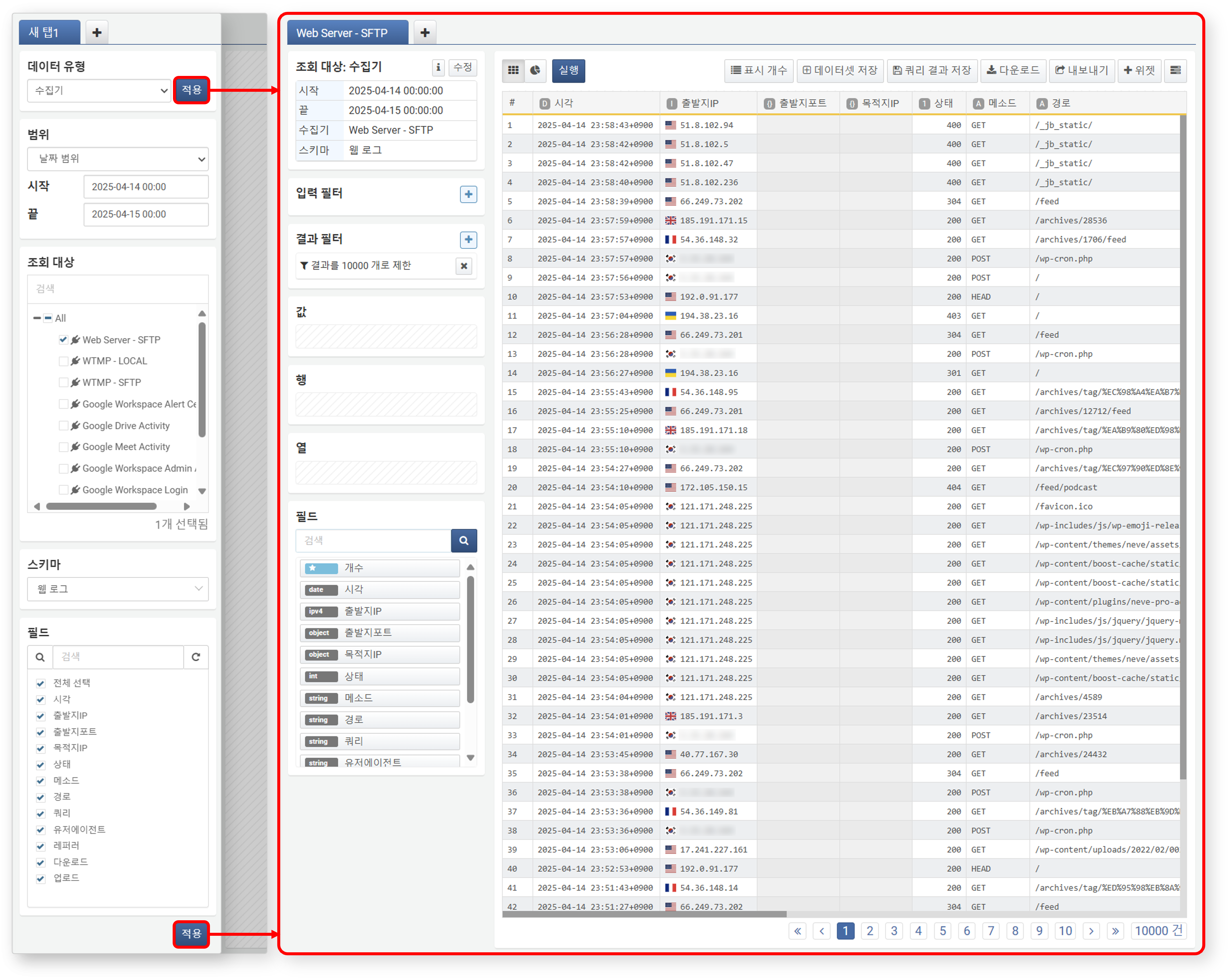
Task: Select the Web Server - SFTP tab
Action: click(347, 33)
